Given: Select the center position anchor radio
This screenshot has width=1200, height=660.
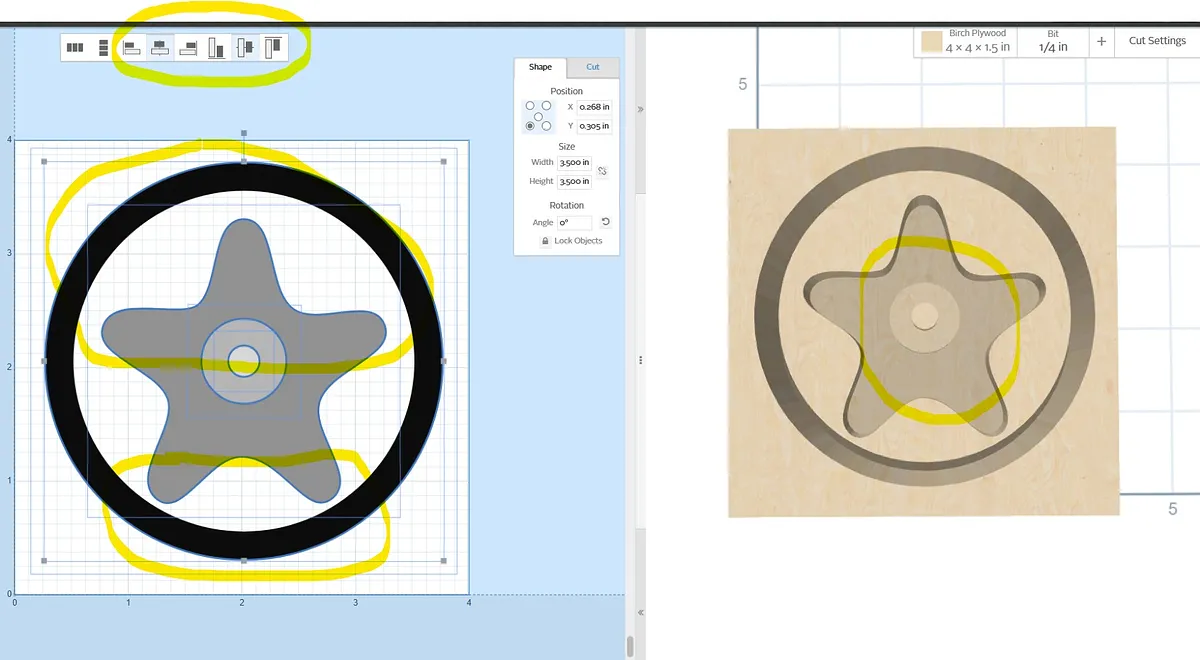Looking at the screenshot, I should click(538, 116).
